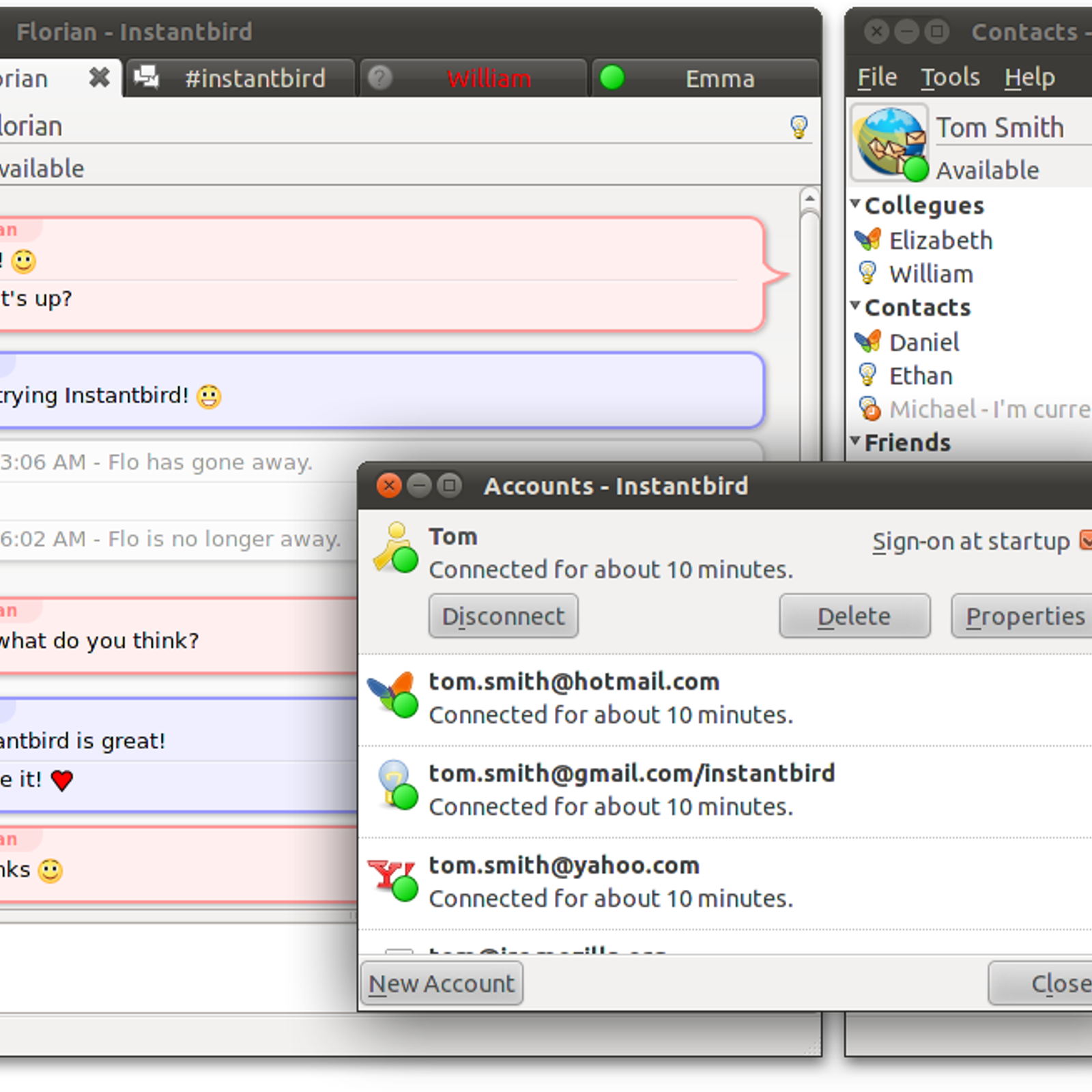Collapse the Contacts group
This screenshot has height=1092, width=1092.
coord(855,306)
